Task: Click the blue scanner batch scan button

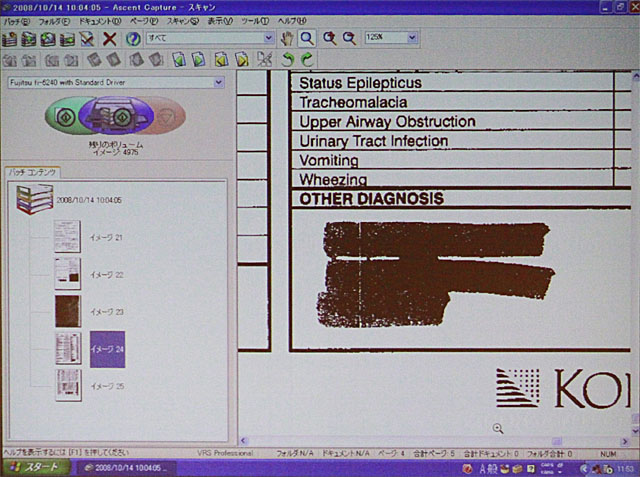Action: [116, 116]
